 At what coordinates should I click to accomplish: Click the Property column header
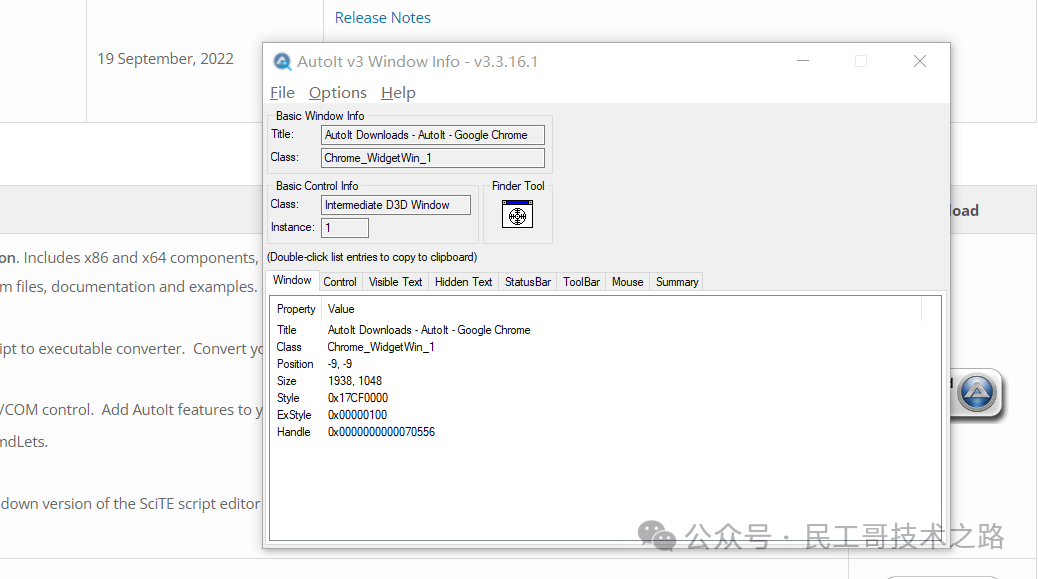(296, 309)
